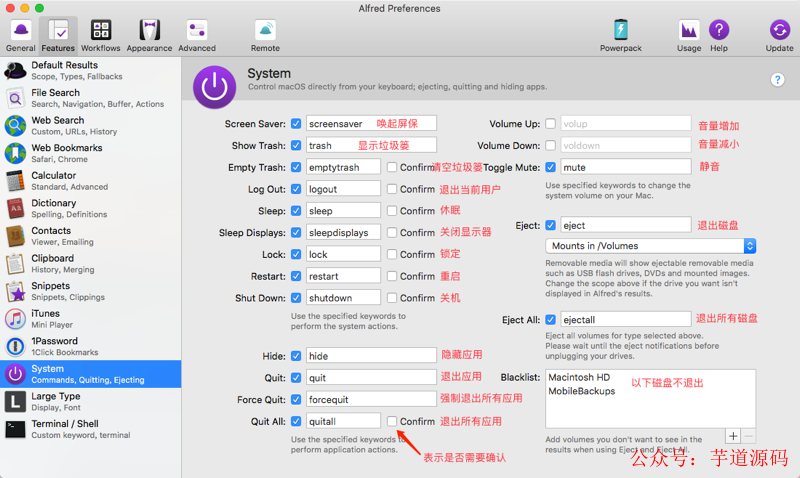The width and height of the screenshot is (800, 478).
Task: Enable the Volume Down checkbox
Action: coord(551,145)
